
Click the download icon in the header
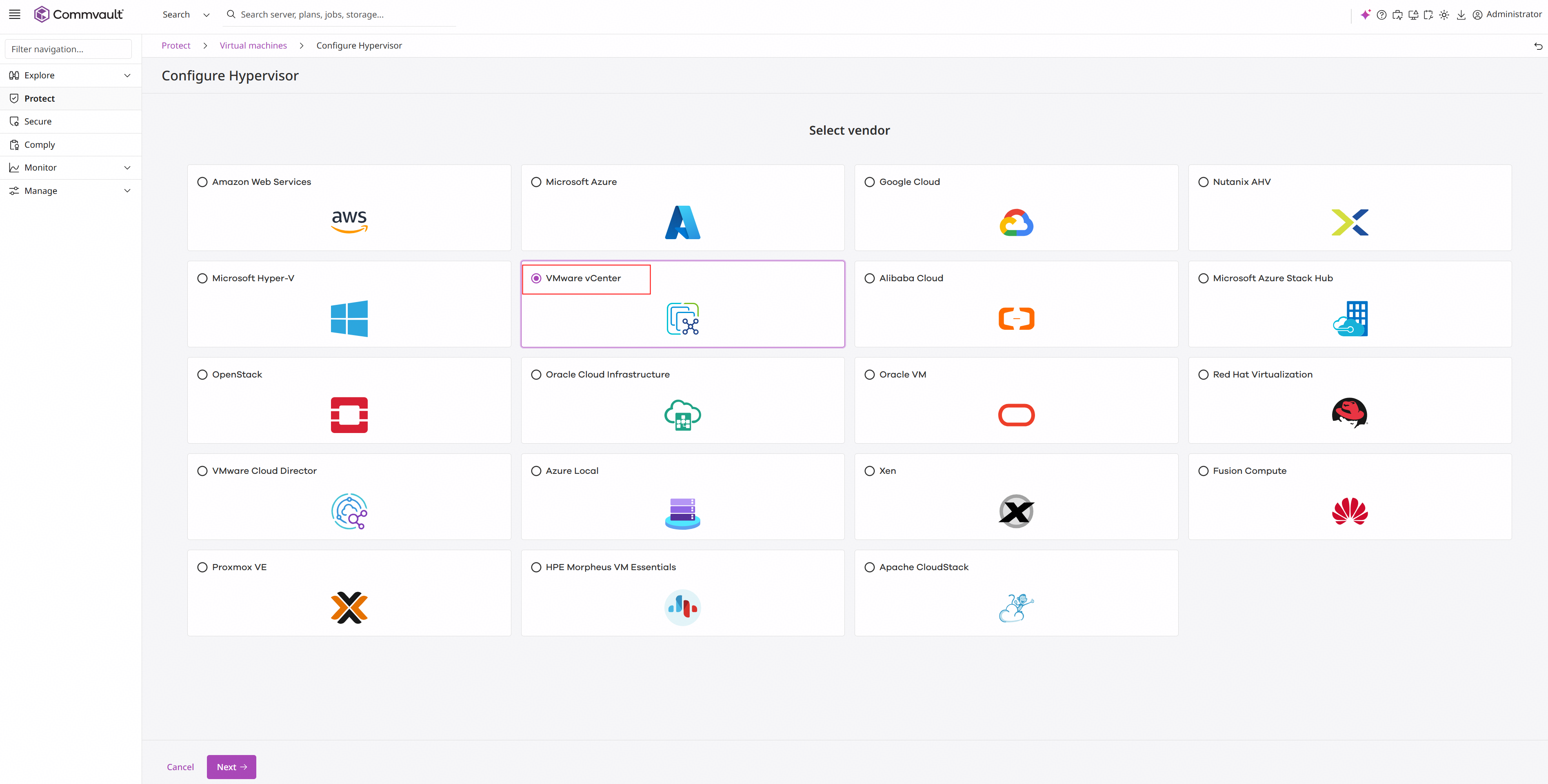[1461, 15]
